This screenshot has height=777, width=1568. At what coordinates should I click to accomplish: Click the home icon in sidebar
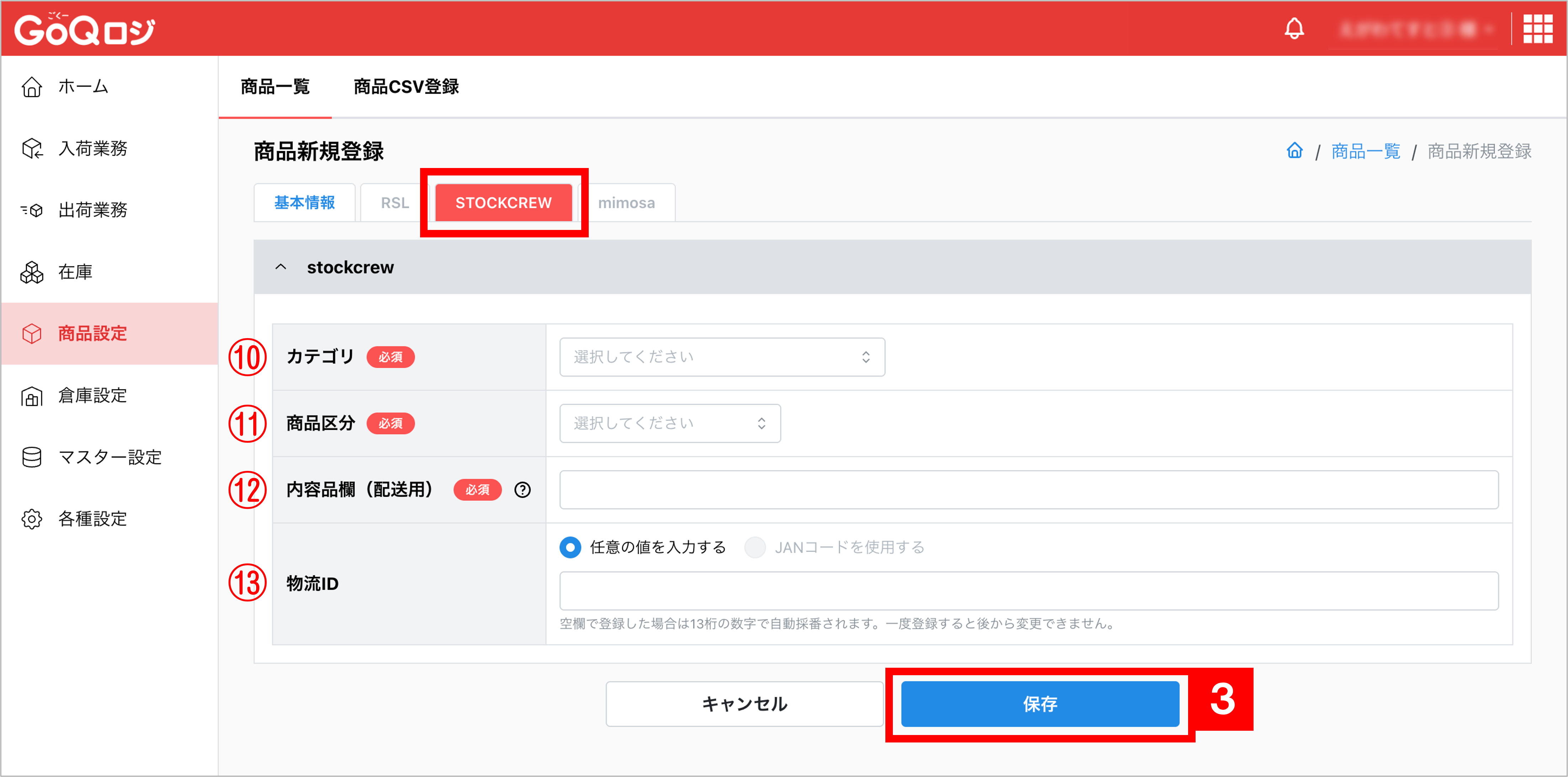pos(32,87)
